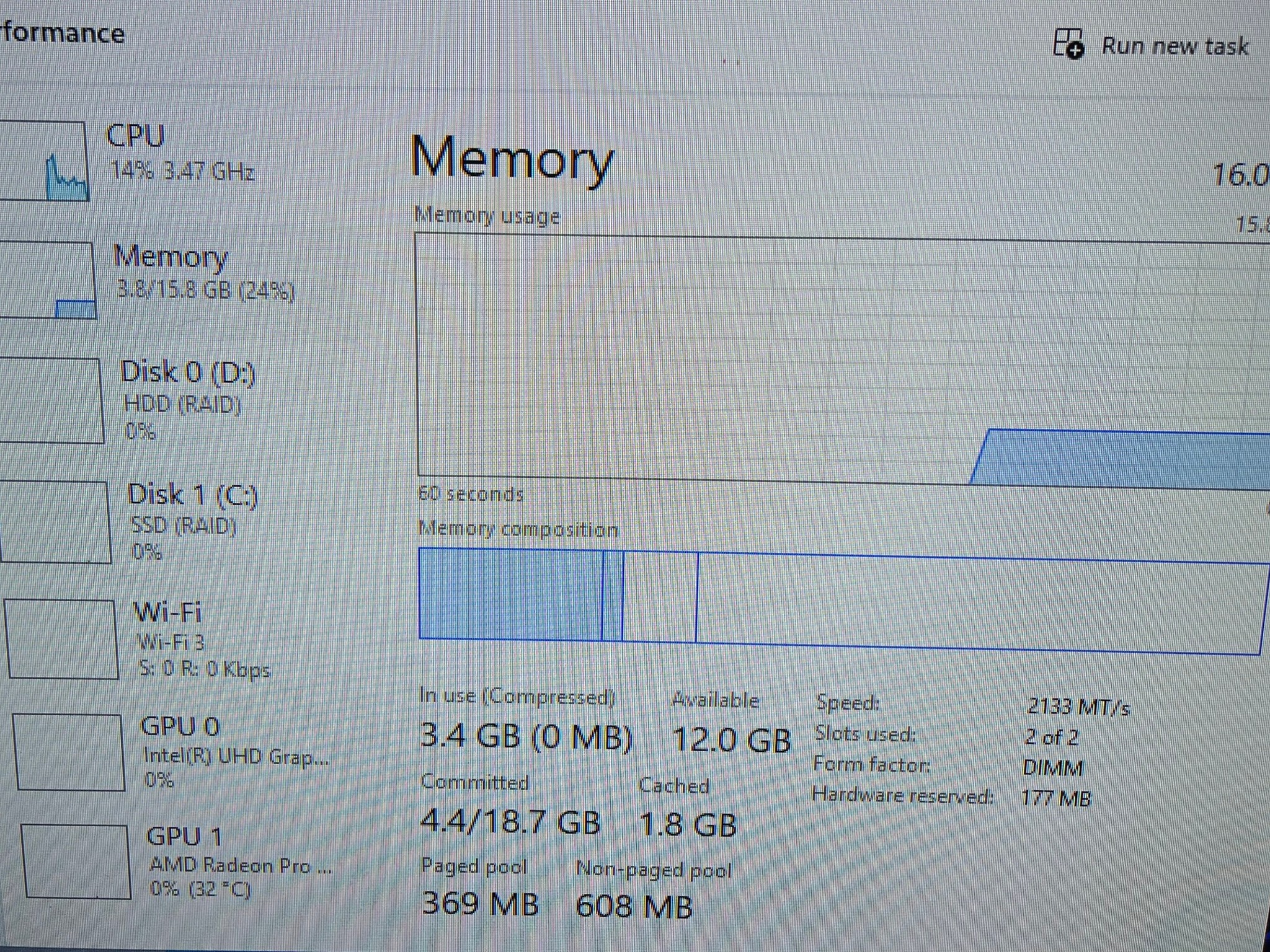Click the CPU 14% 3.47 GHz entry
The width and height of the screenshot is (1270, 952).
(x=180, y=152)
